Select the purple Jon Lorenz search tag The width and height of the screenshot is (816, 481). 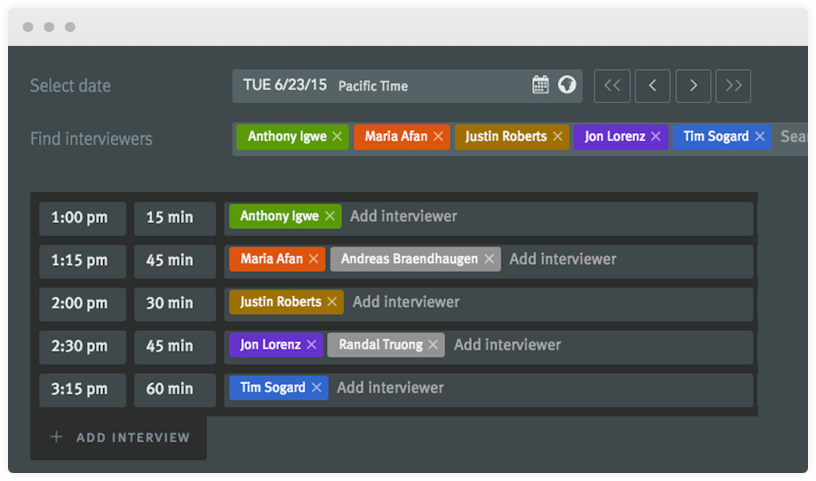612,137
